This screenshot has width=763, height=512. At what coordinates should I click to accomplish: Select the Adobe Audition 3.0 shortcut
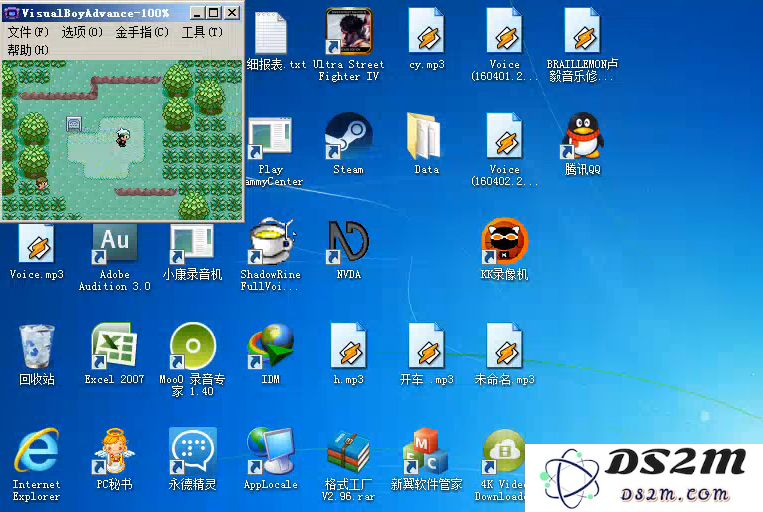click(114, 243)
